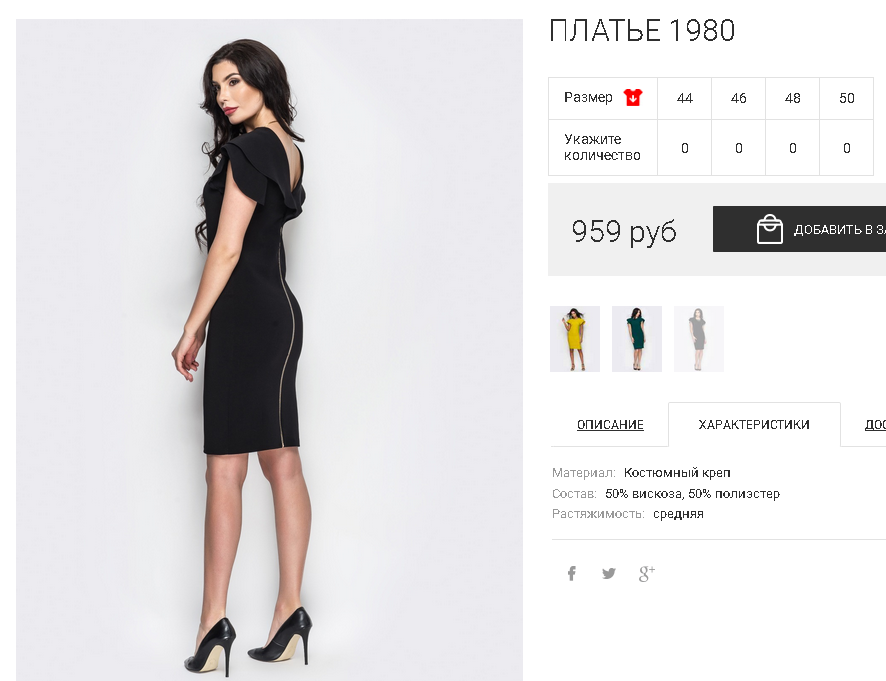Image resolution: width=886 pixels, height=681 pixels.
Task: Share the dress on Facebook
Action: pyautogui.click(x=572, y=574)
